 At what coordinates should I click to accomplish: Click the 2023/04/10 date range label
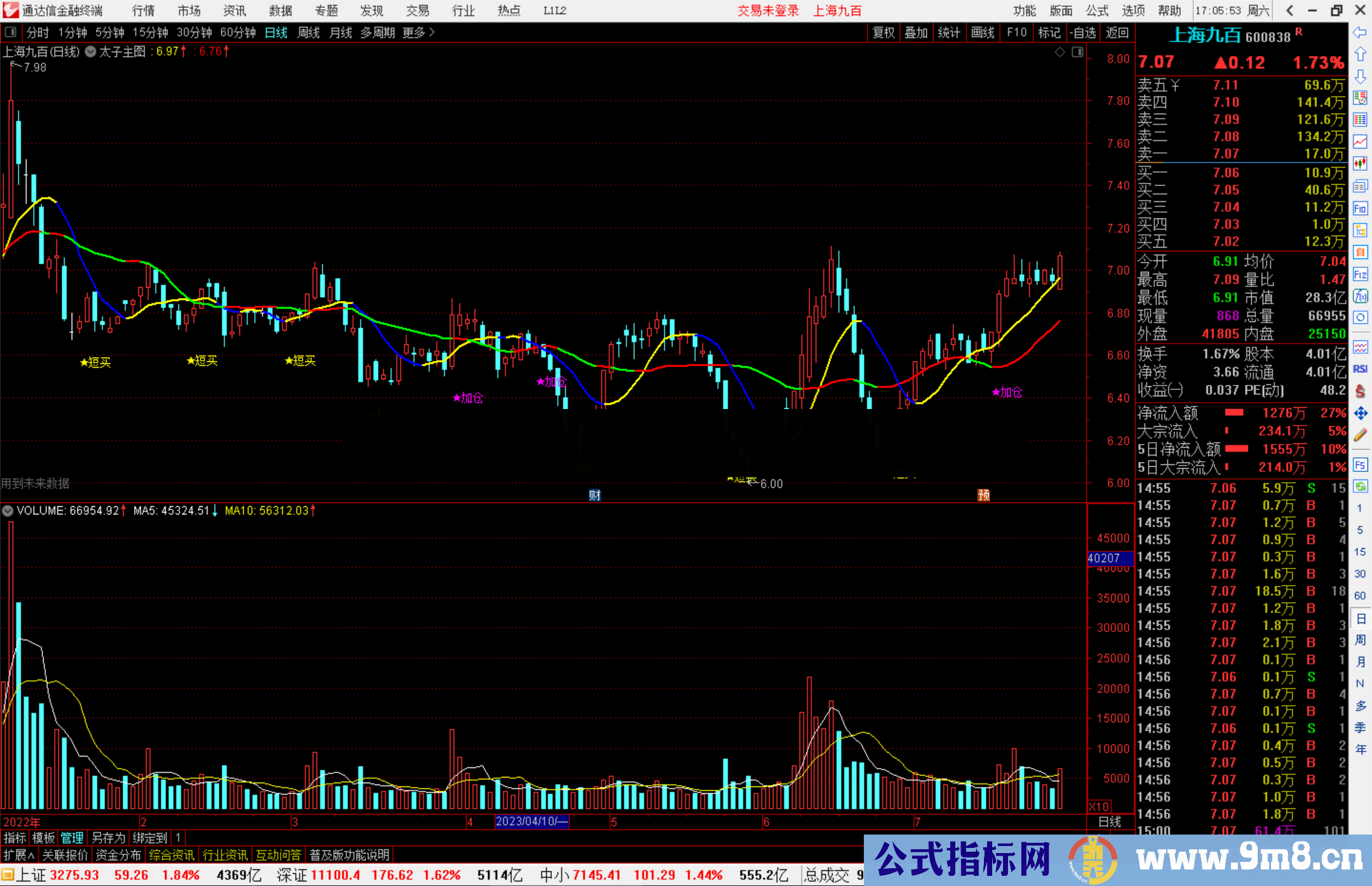coord(531,821)
